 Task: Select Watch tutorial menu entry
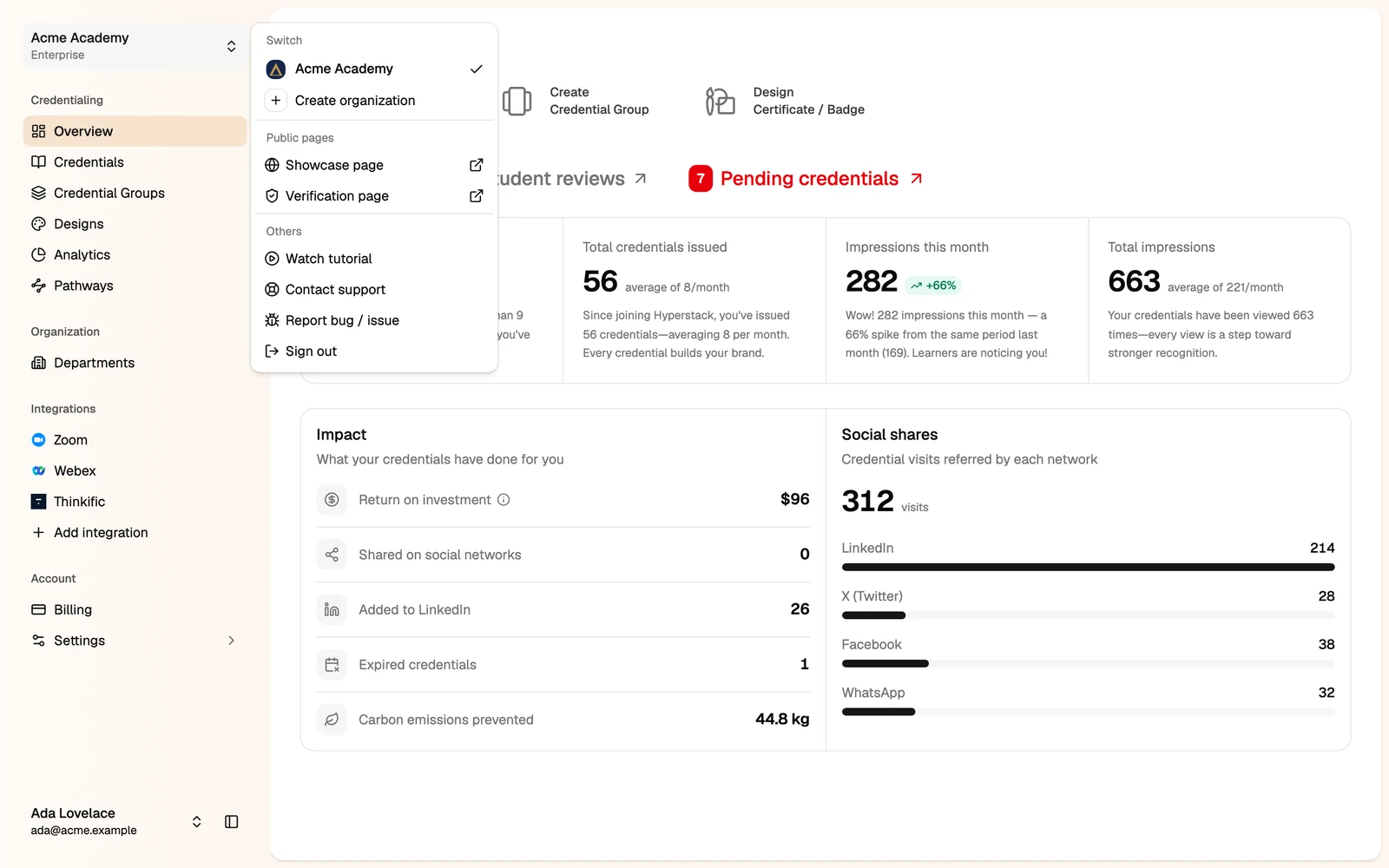click(374, 259)
